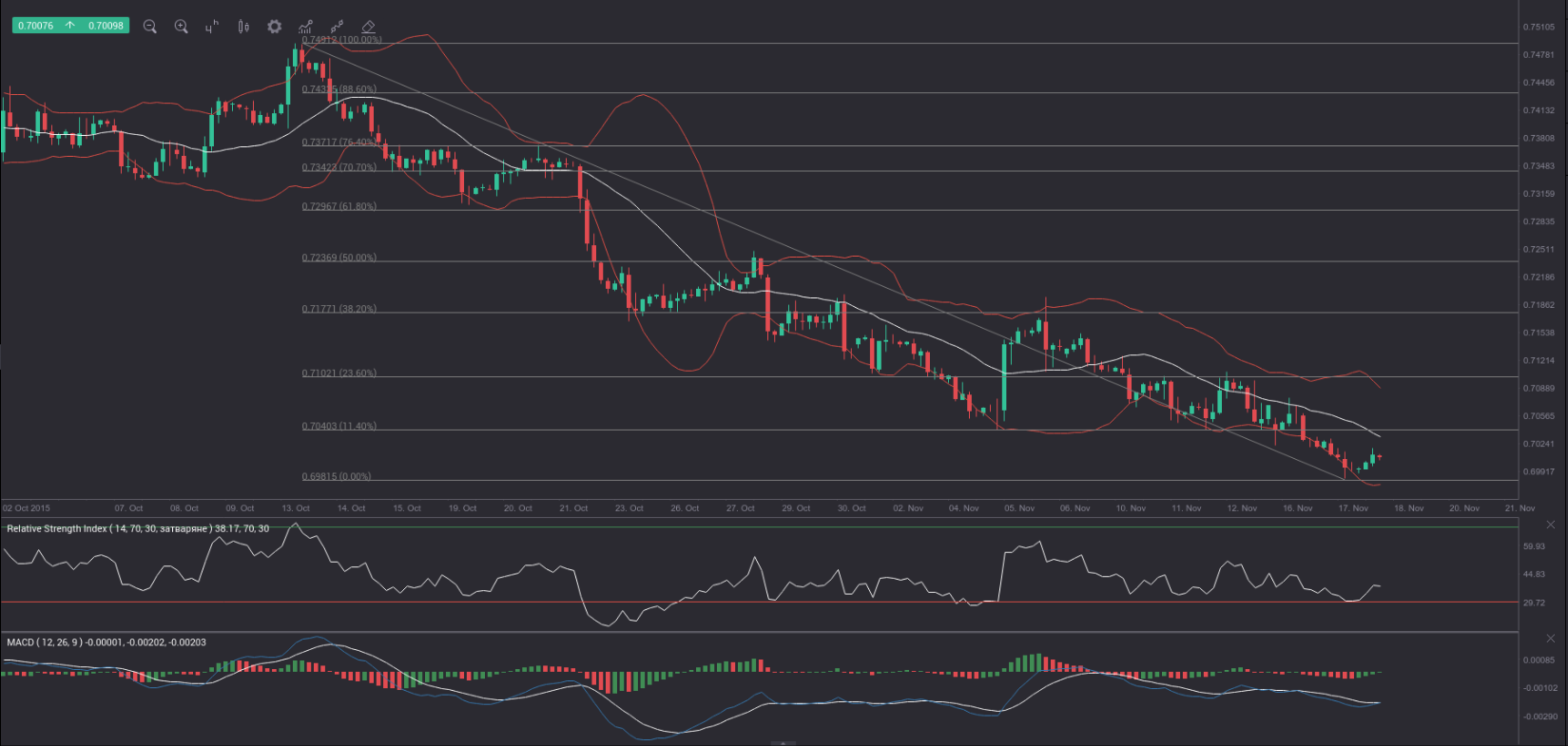
Task: Click the 0.00% Fibonacci level at 0.69815
Action: (337, 476)
